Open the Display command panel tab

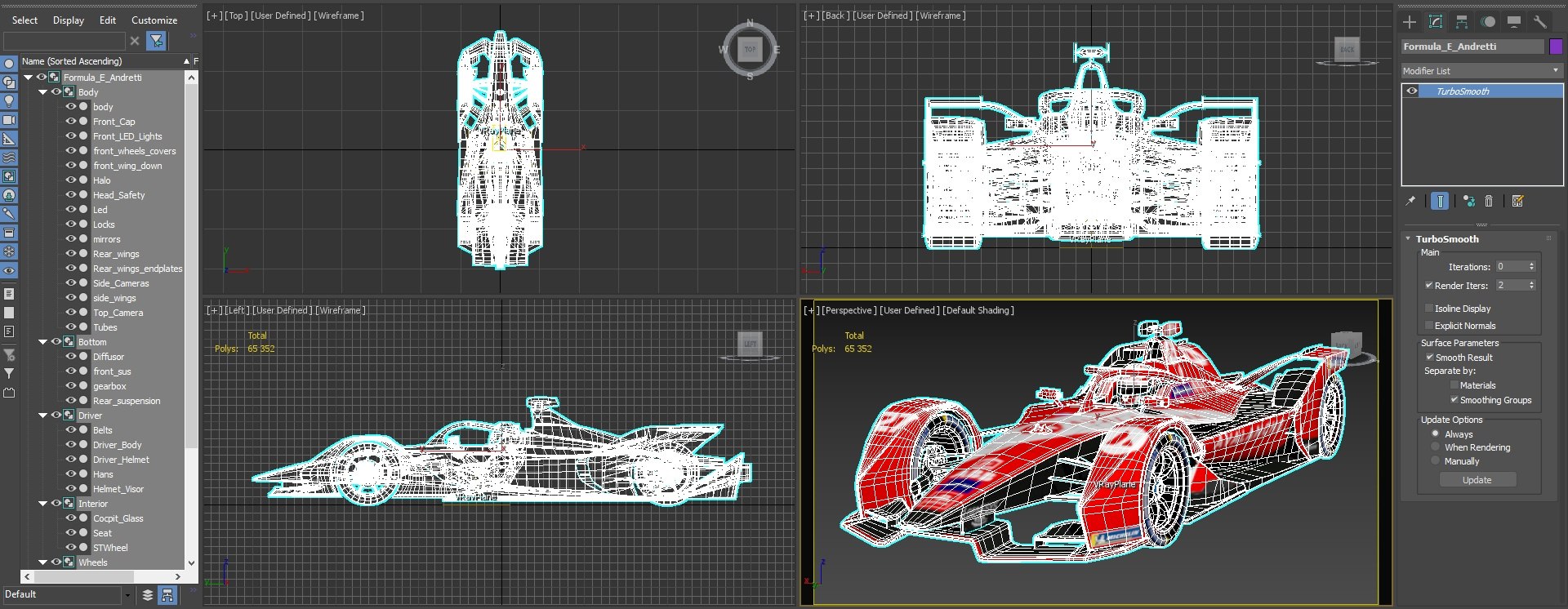coord(1514,22)
